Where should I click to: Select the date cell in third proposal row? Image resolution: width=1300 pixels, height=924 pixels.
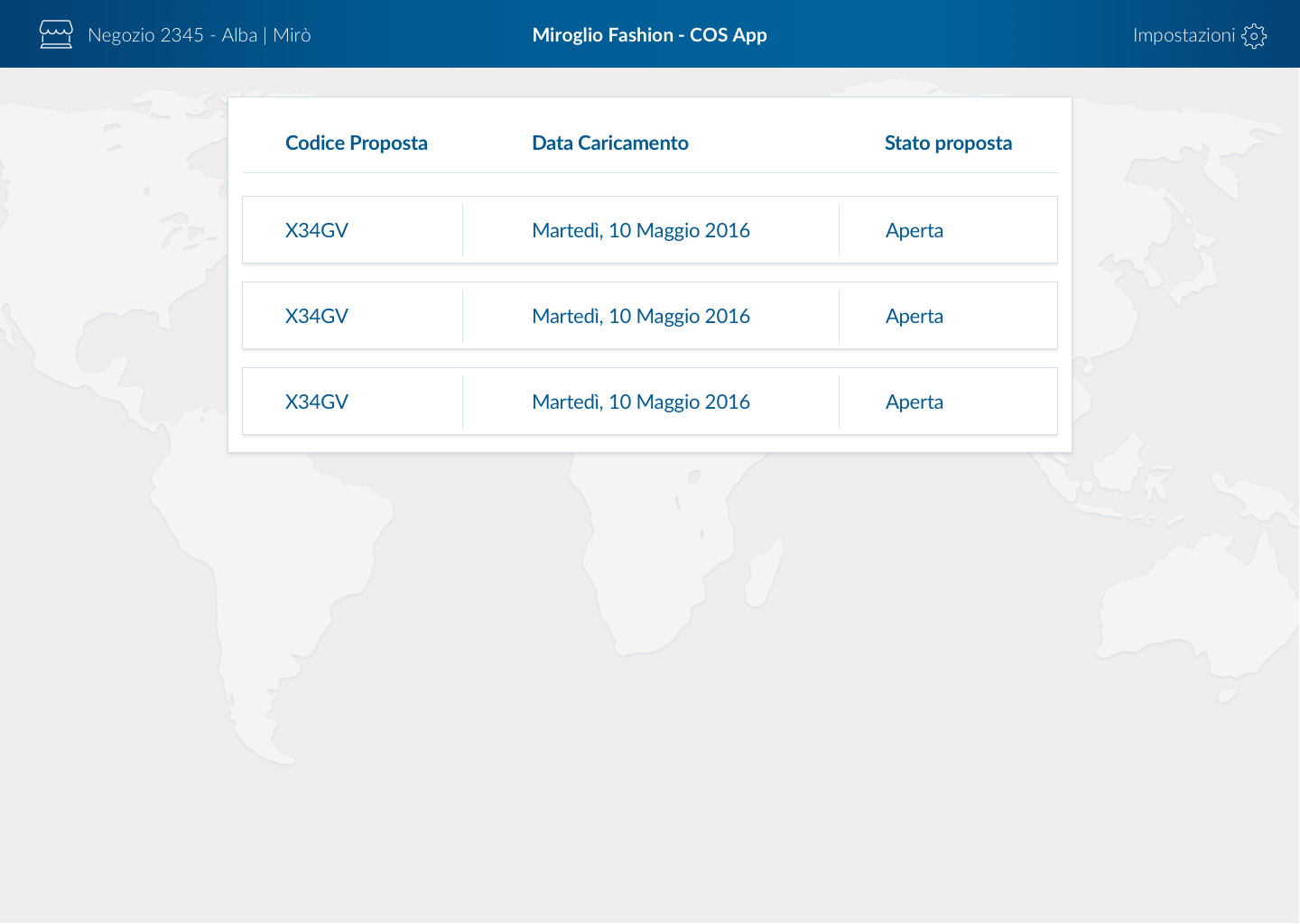[641, 402]
